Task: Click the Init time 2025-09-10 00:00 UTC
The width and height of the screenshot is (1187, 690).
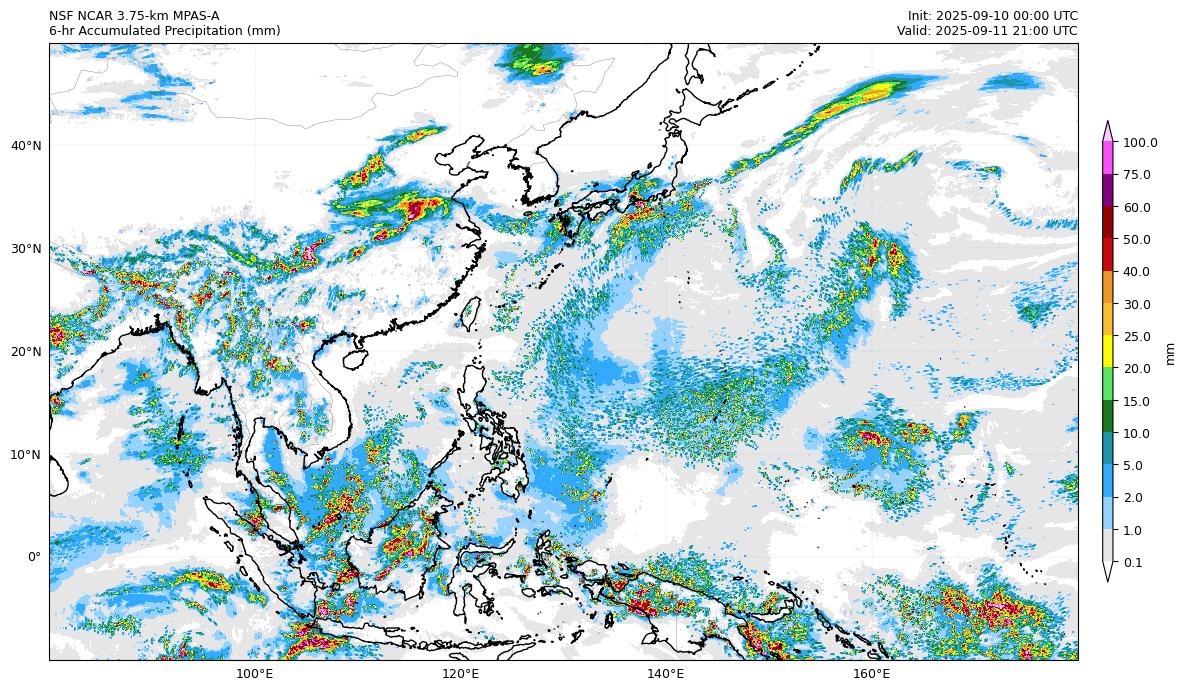Action: 992,16
